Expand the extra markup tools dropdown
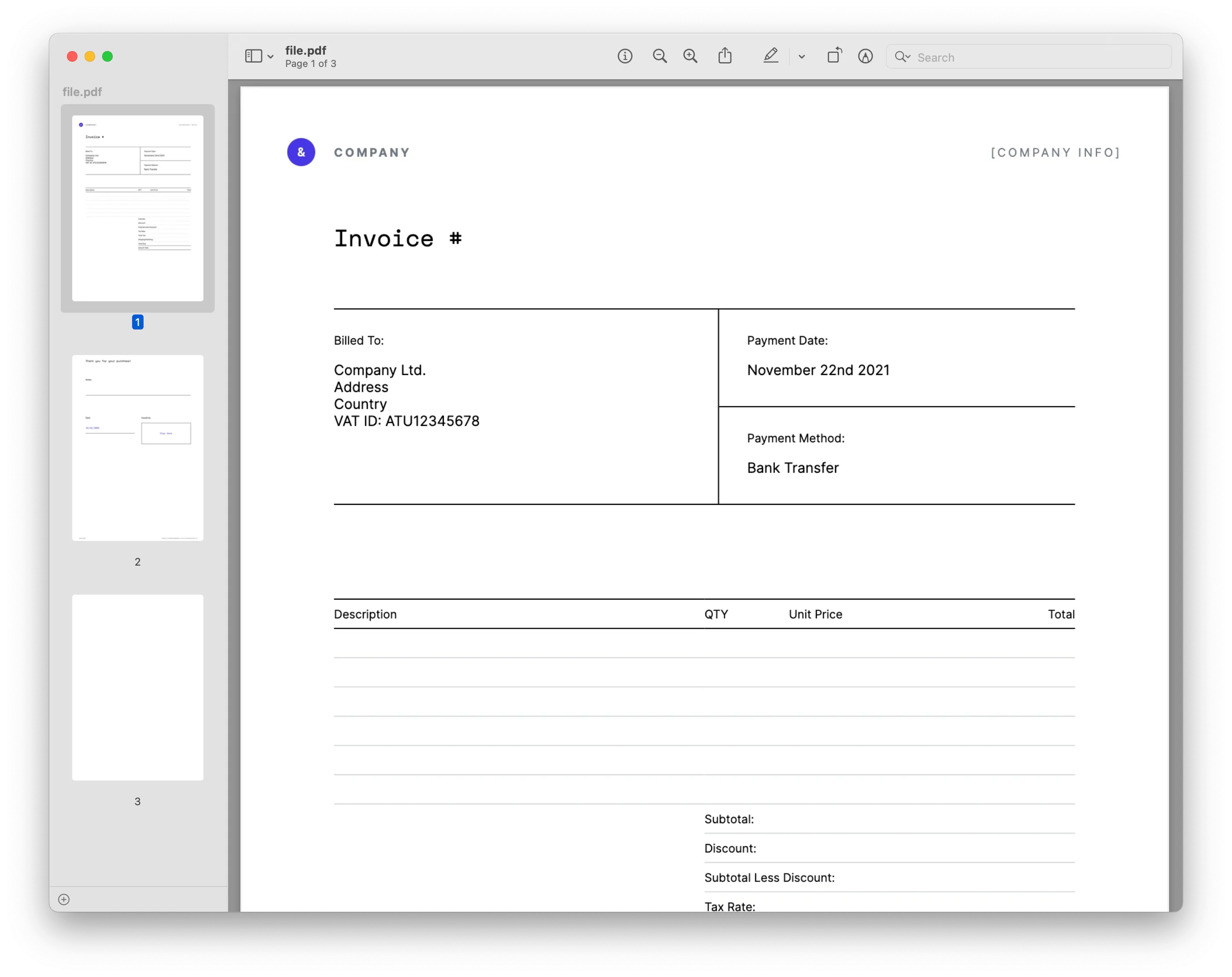Viewport: 1232px width, 977px height. click(802, 56)
